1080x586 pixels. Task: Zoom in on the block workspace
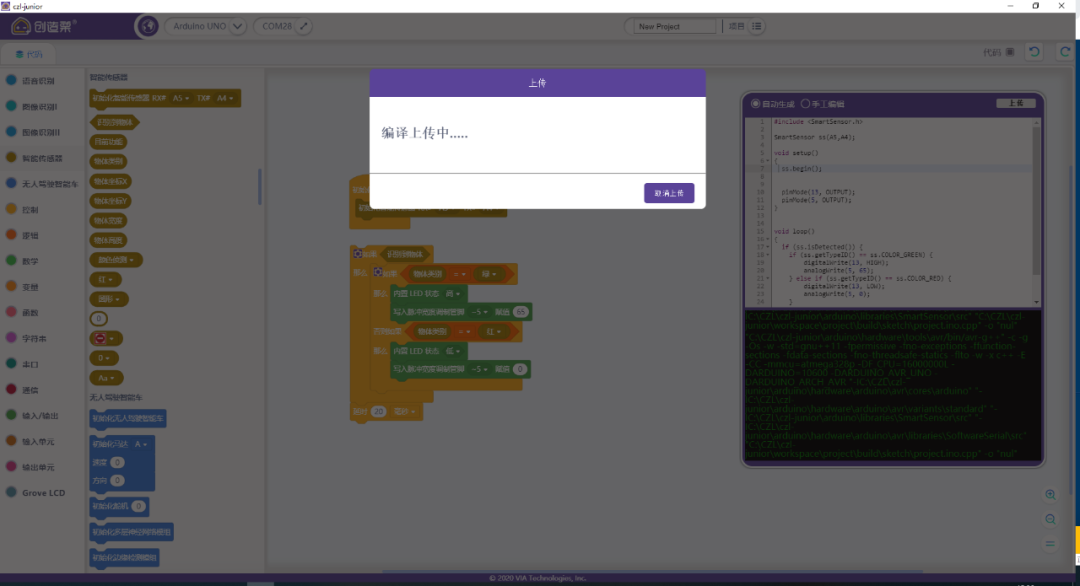click(1050, 495)
